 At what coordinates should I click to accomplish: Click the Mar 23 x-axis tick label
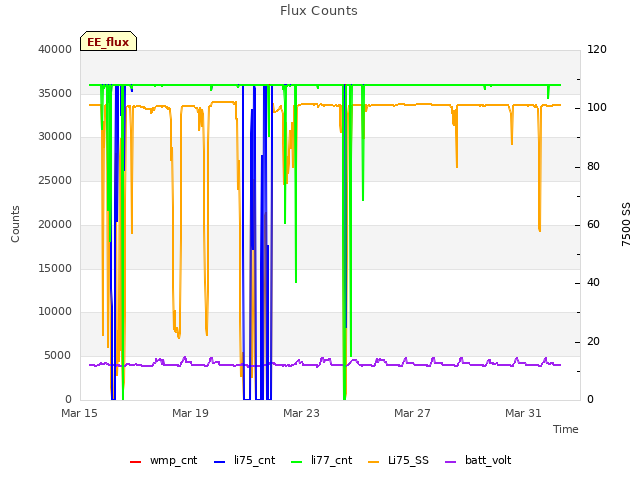coord(301,413)
